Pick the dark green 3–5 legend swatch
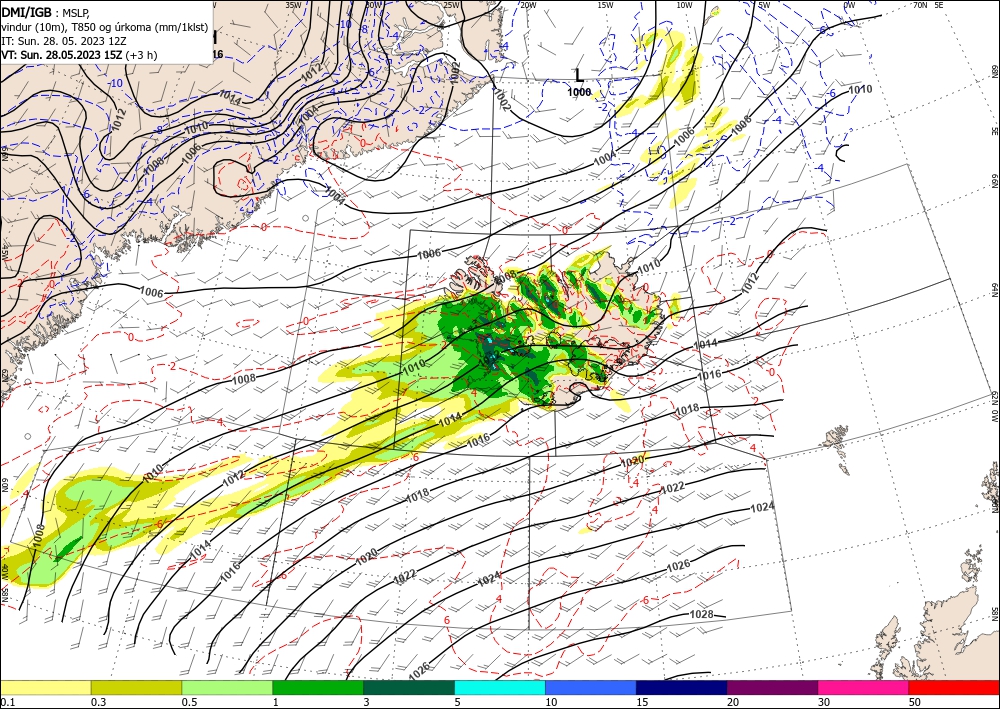The image size is (1000, 709). point(409,687)
